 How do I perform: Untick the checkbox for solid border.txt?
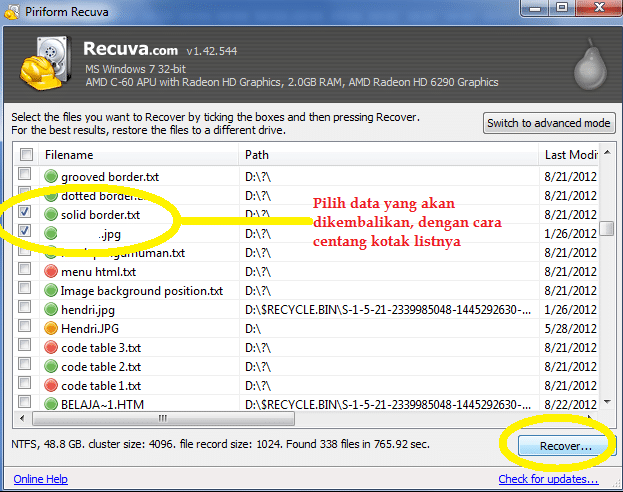click(x=25, y=212)
